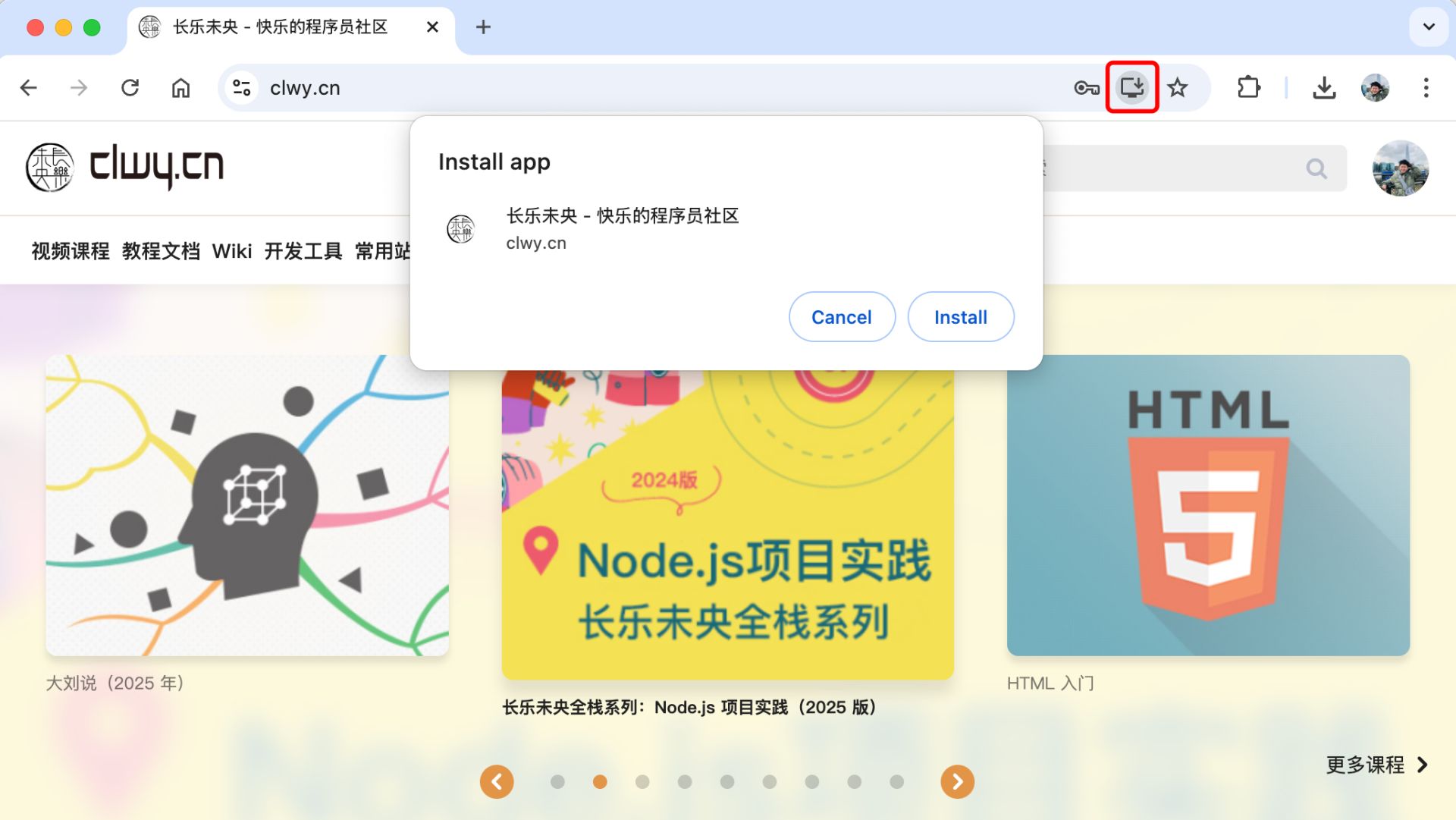Go forward to the next page
The height and width of the screenshot is (820, 1456).
(x=79, y=88)
